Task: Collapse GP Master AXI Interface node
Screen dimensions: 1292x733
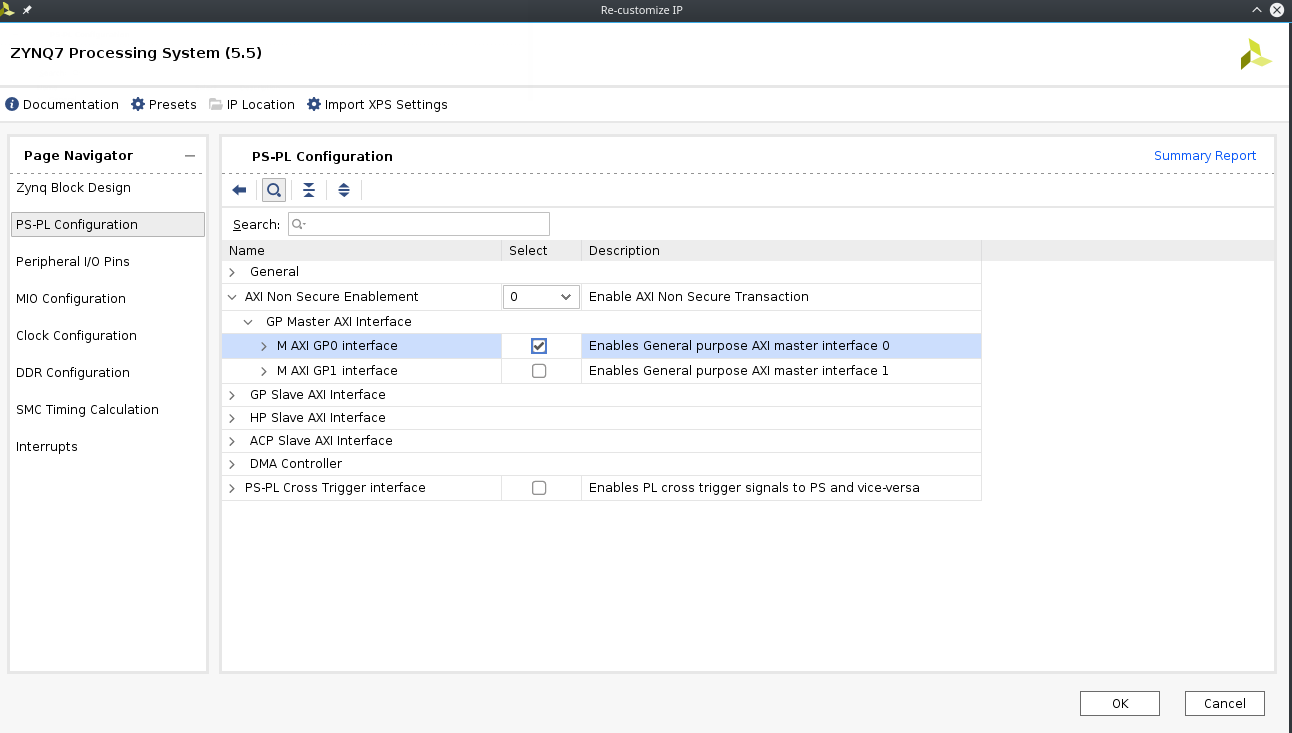Action: coord(248,322)
